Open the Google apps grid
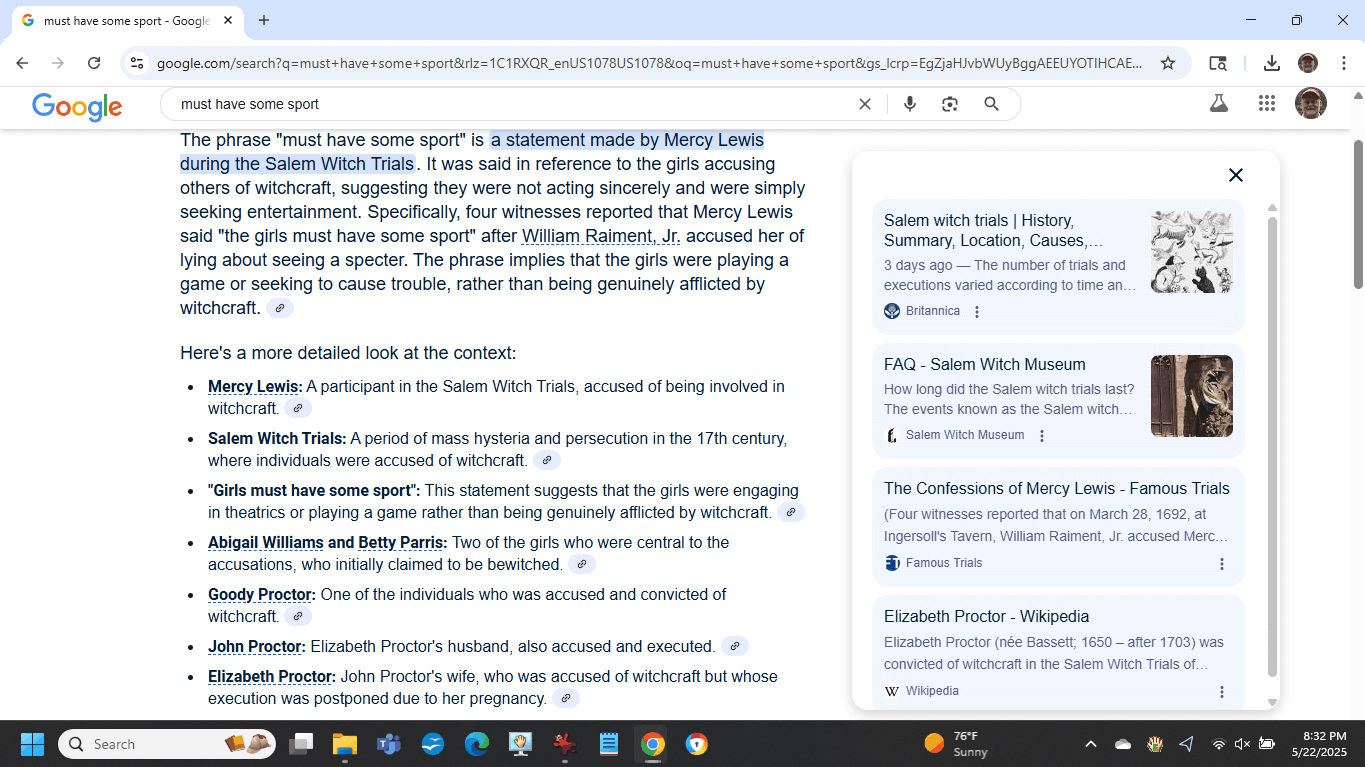Screen dimensions: 1365x767 1267,103
